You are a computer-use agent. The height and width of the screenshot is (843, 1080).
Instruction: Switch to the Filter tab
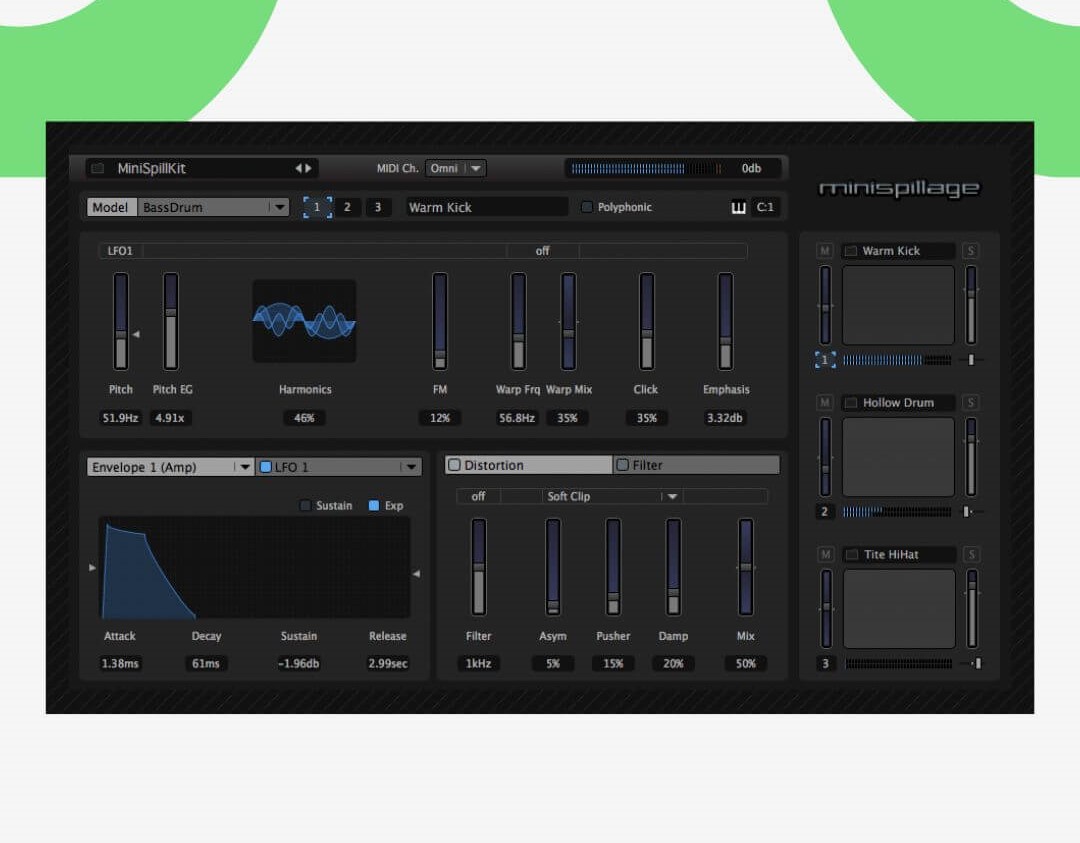pos(697,465)
